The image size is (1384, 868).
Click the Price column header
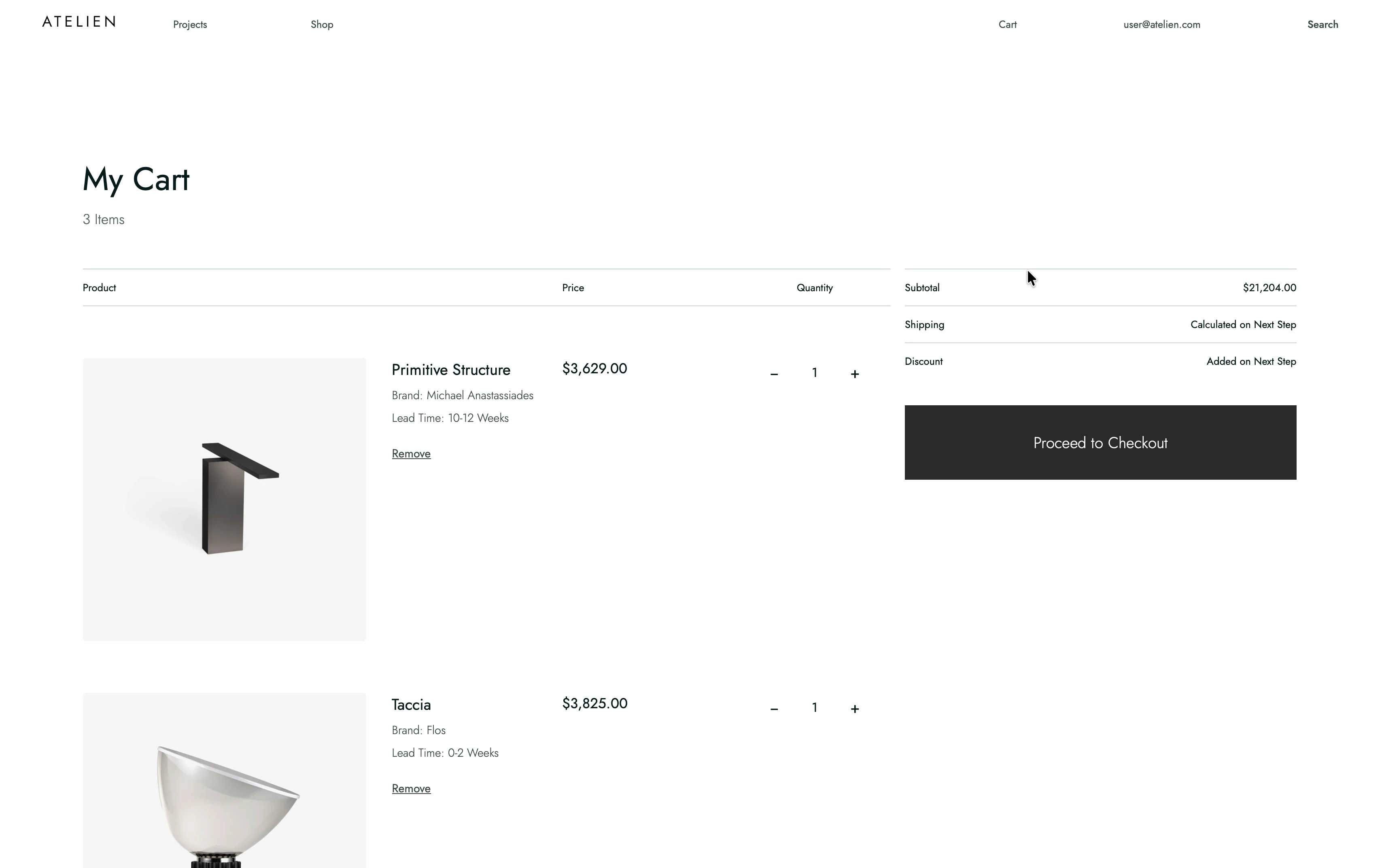tap(573, 288)
